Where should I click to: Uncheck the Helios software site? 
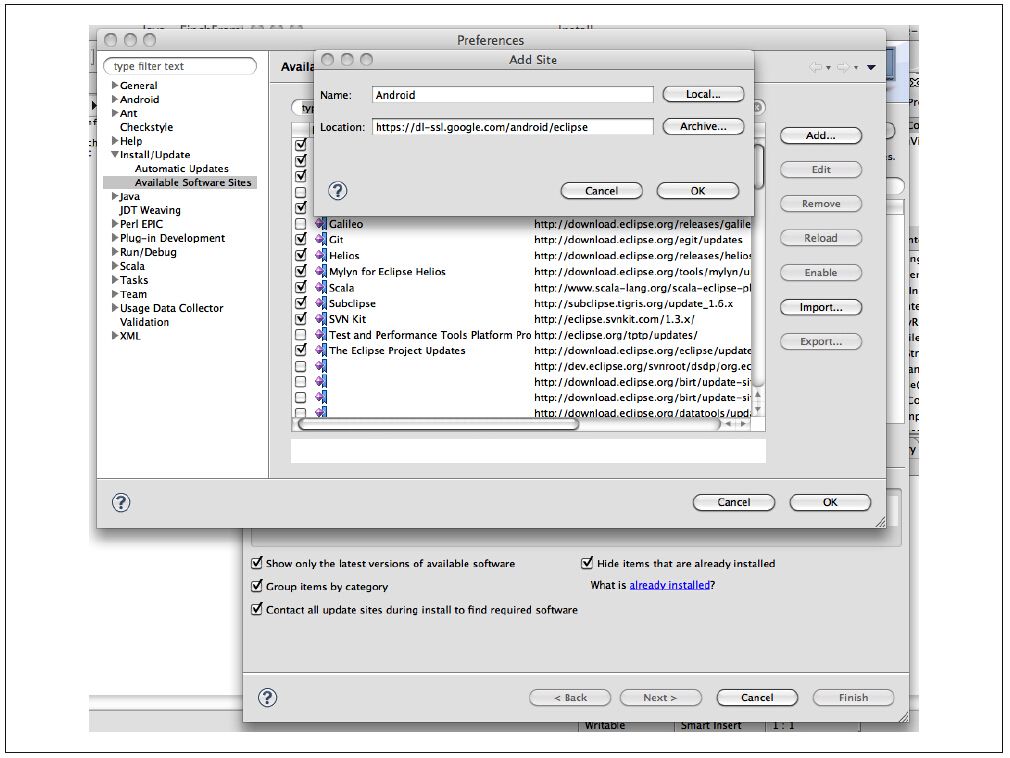tap(300, 255)
